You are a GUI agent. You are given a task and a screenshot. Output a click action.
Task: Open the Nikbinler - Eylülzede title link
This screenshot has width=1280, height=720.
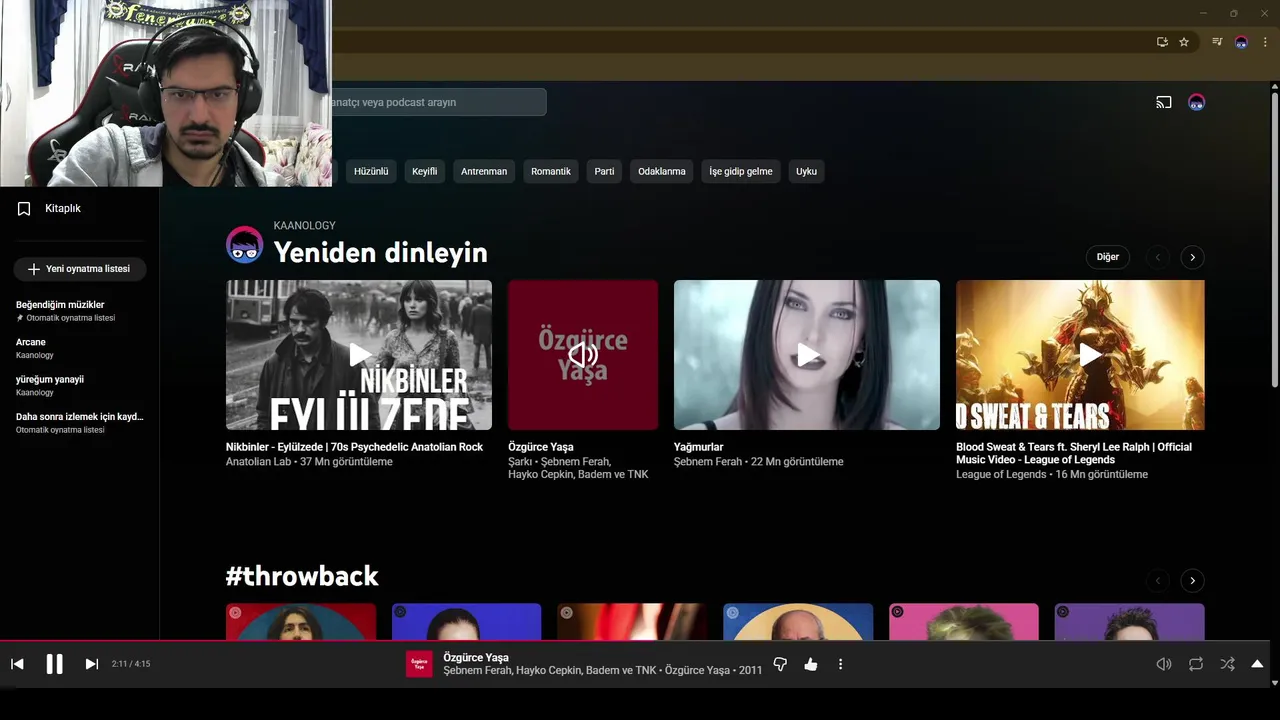[354, 447]
